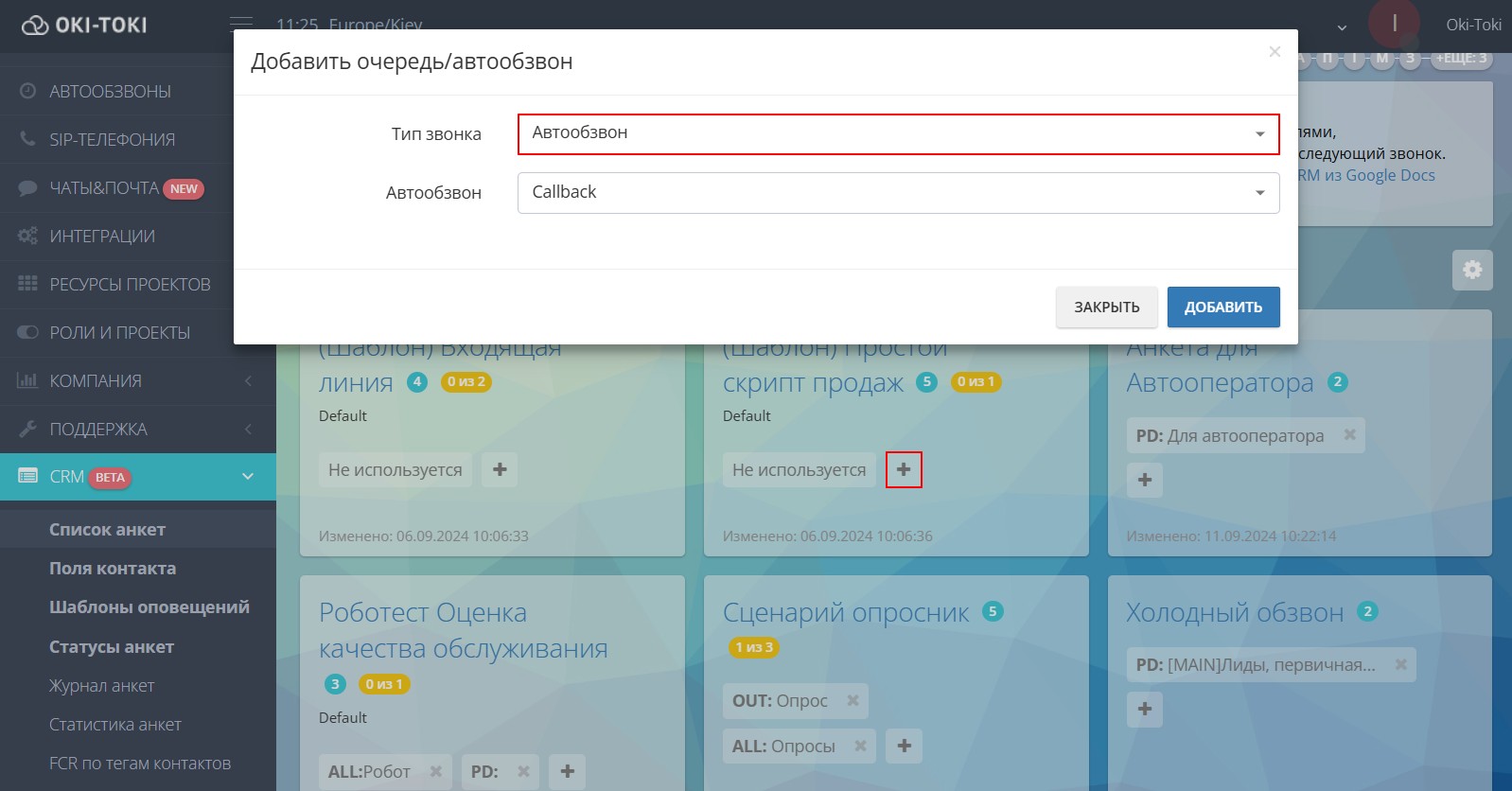Click the Компания chart icon
The height and width of the screenshot is (791, 1512).
pos(27,380)
